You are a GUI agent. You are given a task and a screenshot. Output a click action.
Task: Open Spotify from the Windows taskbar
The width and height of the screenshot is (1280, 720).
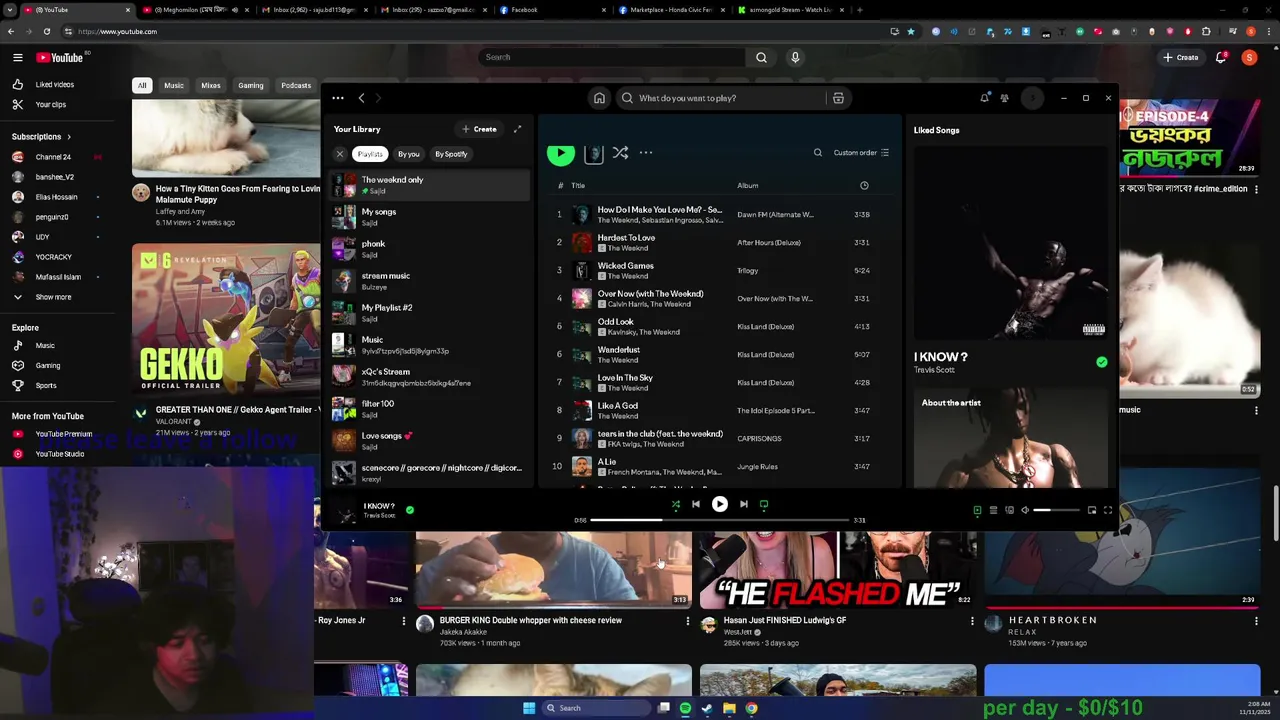(685, 708)
